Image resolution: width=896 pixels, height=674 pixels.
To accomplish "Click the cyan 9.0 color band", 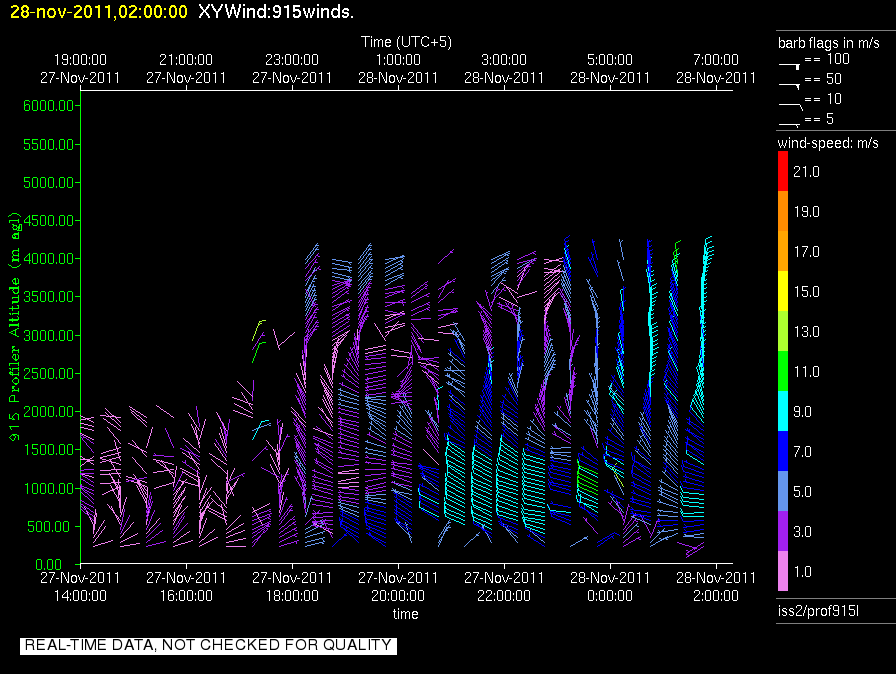I will point(782,411).
